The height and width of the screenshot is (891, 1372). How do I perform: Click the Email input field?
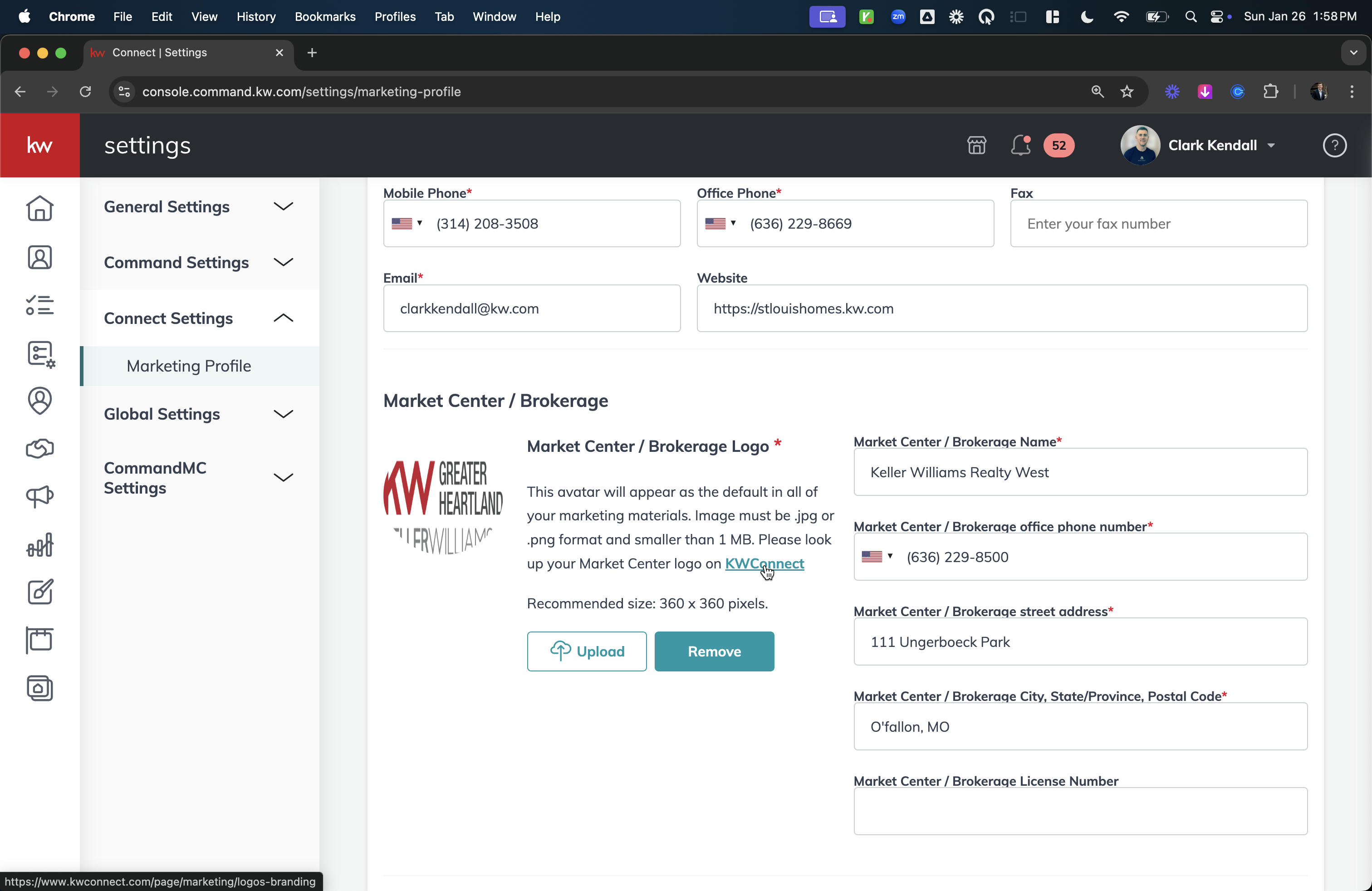click(x=531, y=308)
